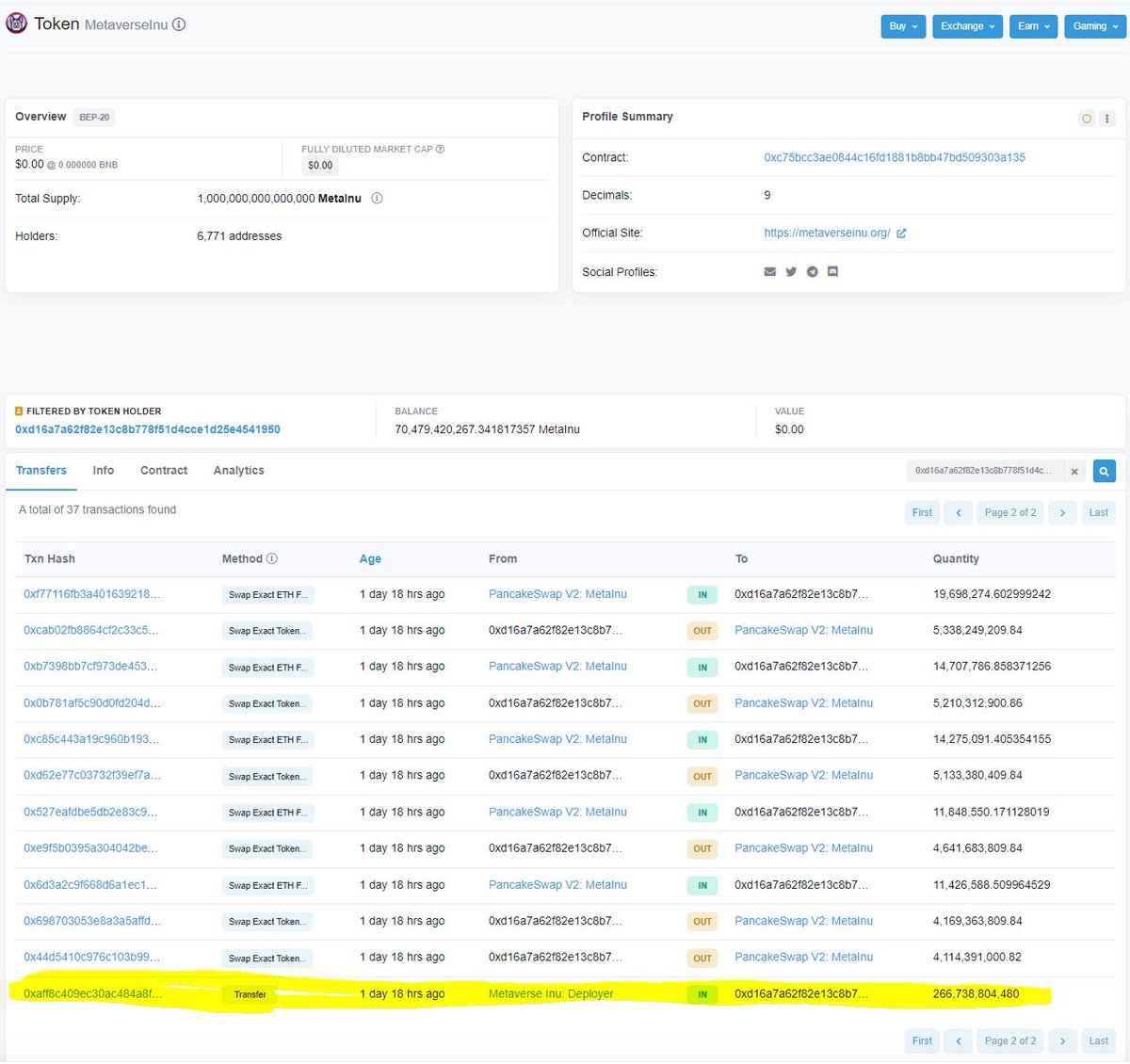Screen dimensions: 1130x1064
Task: Sort by the Age column header
Action: (370, 559)
